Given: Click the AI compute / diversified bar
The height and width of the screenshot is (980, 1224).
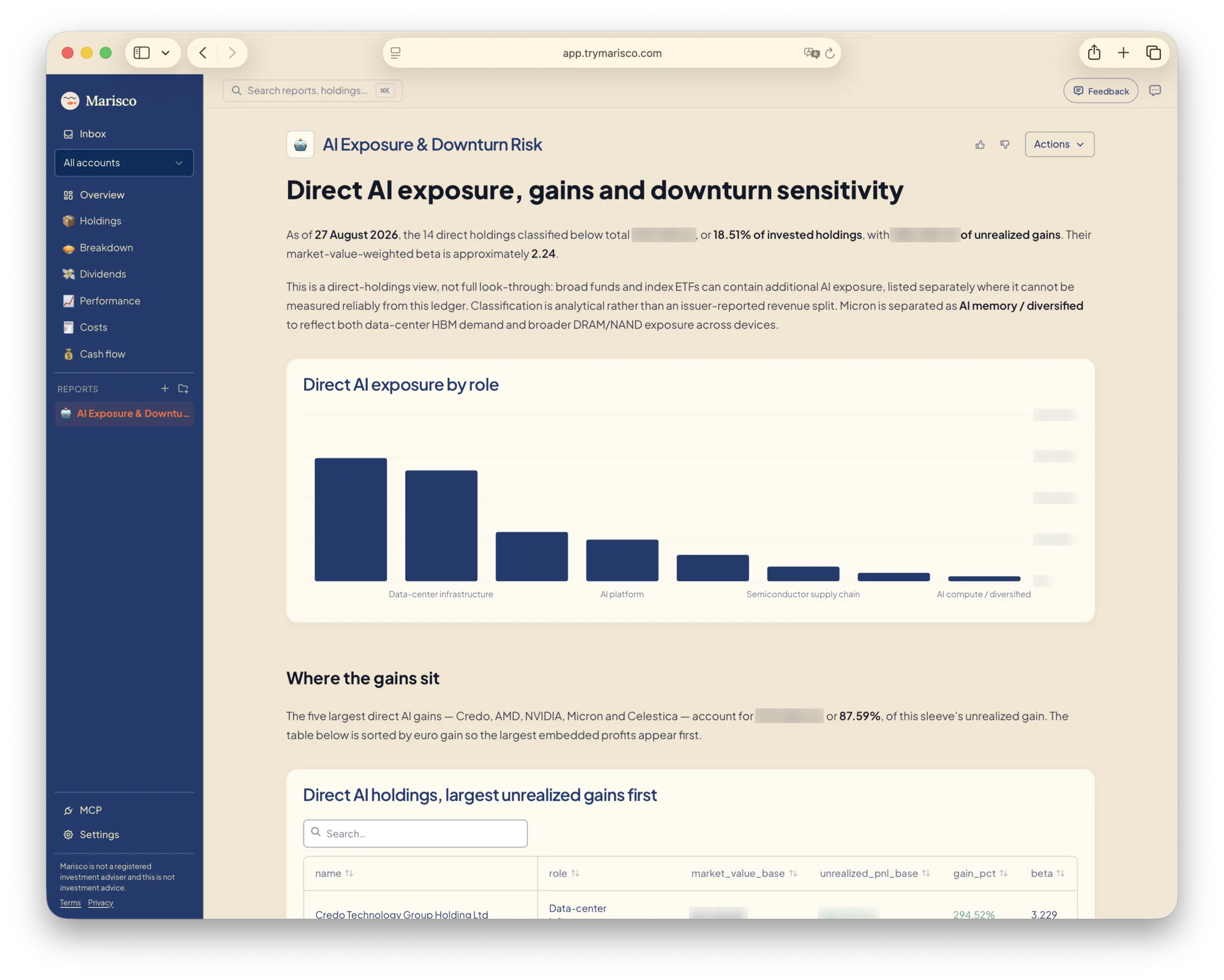Looking at the screenshot, I should tap(984, 579).
